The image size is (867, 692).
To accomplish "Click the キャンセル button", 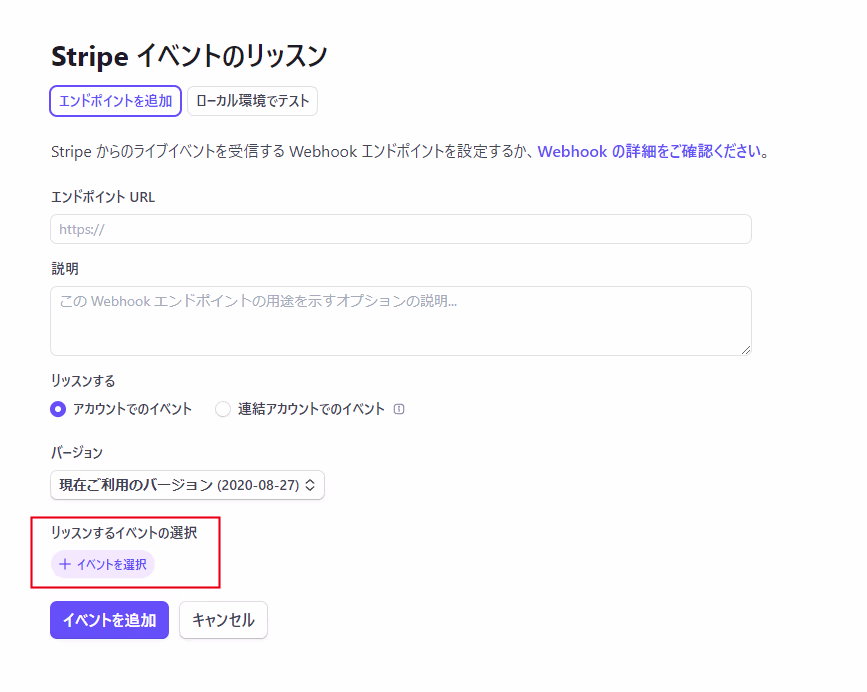I will (223, 620).
